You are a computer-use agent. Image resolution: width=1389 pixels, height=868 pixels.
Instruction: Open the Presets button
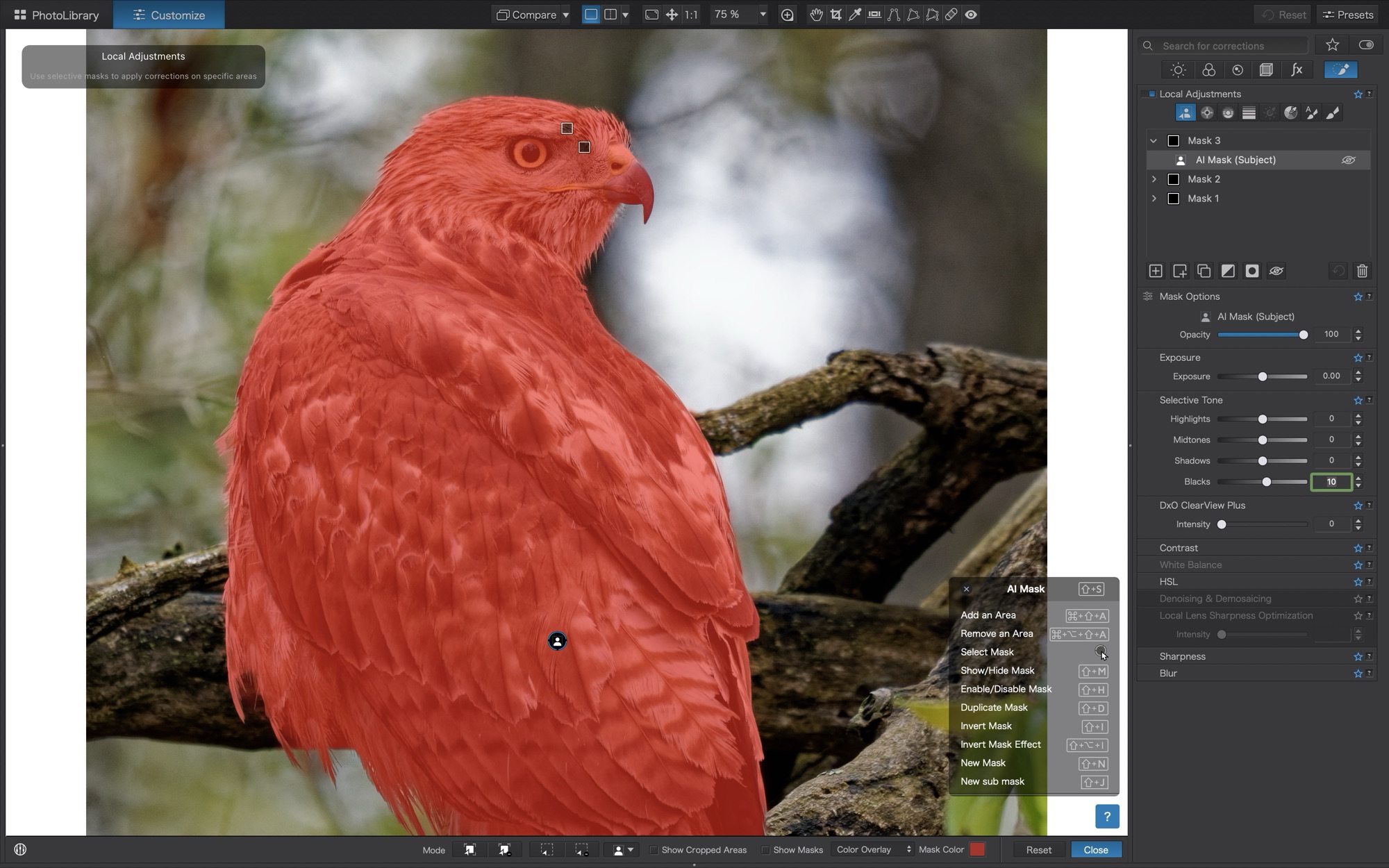point(1347,15)
